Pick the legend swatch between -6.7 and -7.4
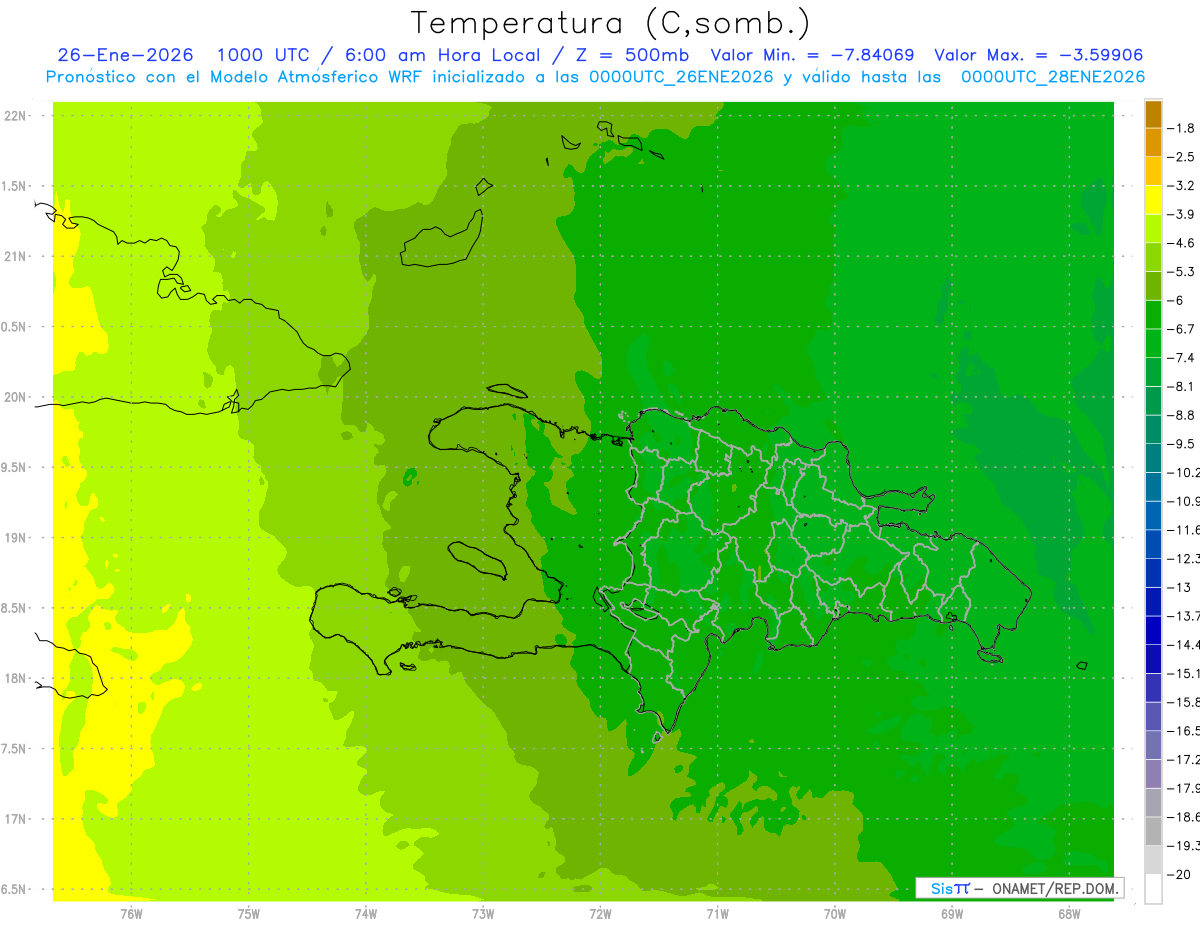 tap(1153, 343)
